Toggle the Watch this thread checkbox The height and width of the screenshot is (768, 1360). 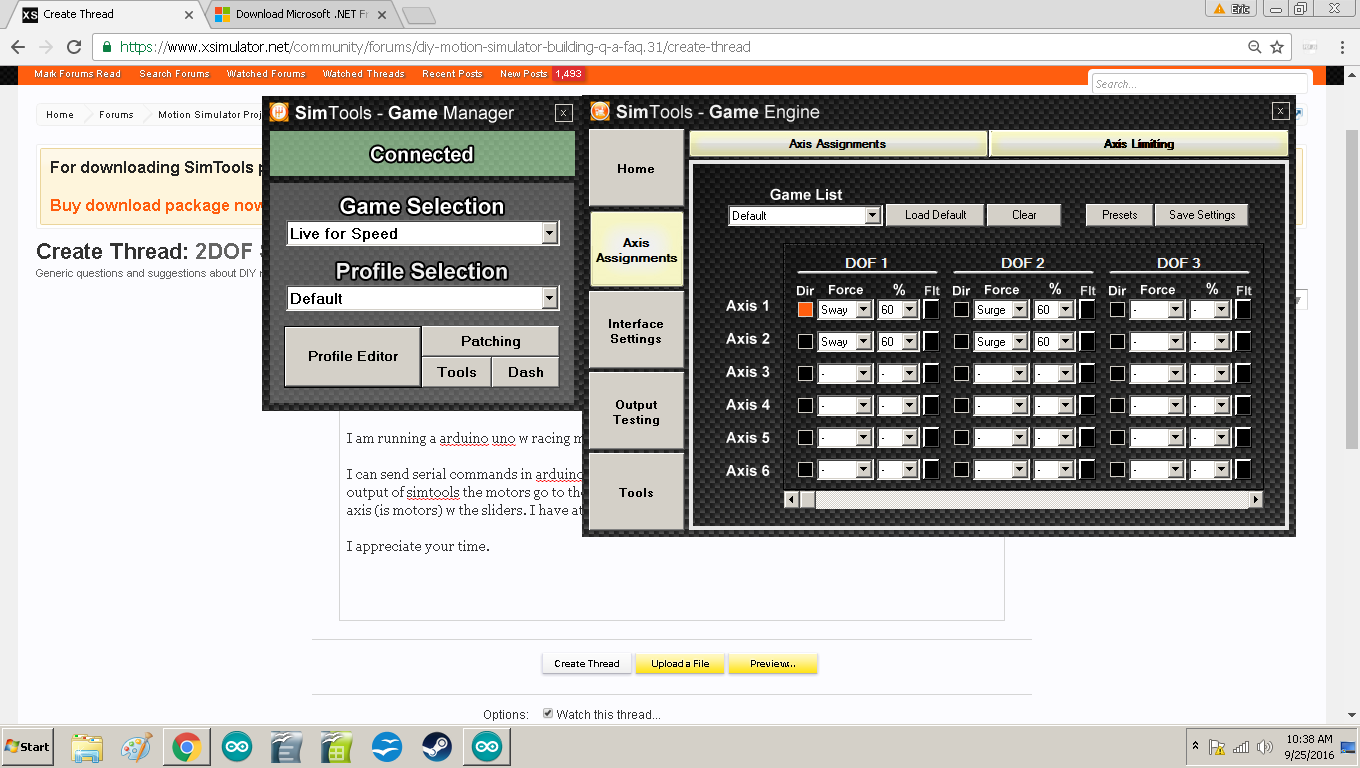[x=548, y=713]
